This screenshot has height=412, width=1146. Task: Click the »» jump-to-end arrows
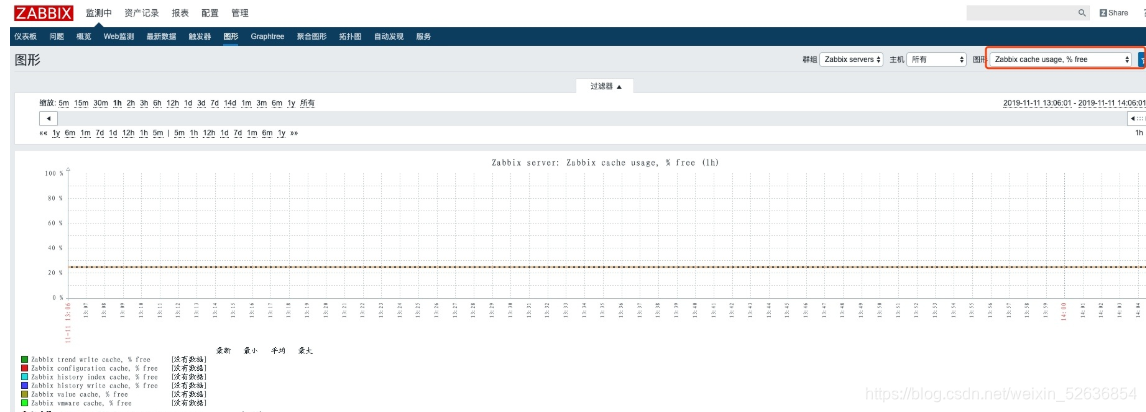tap(294, 133)
